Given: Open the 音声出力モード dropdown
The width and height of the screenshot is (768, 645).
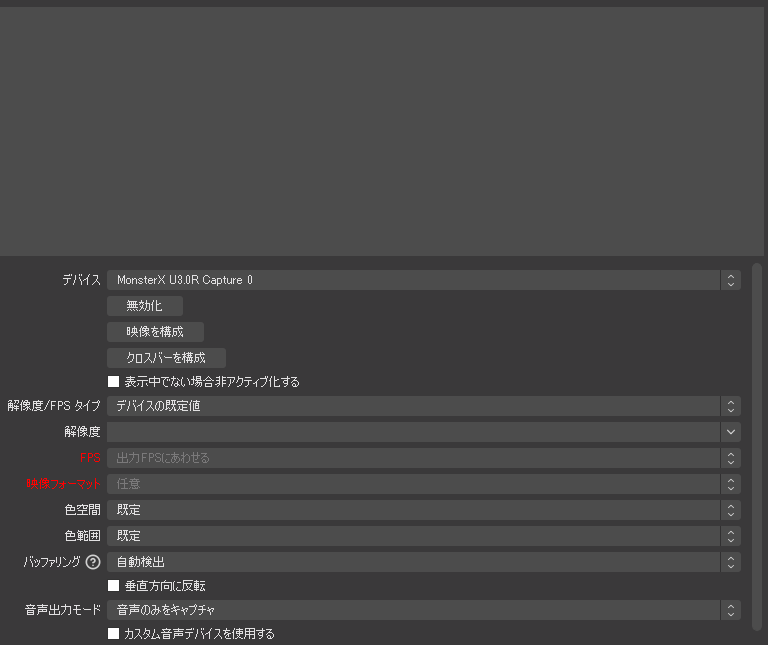Looking at the screenshot, I should pyautogui.click(x=424, y=610).
